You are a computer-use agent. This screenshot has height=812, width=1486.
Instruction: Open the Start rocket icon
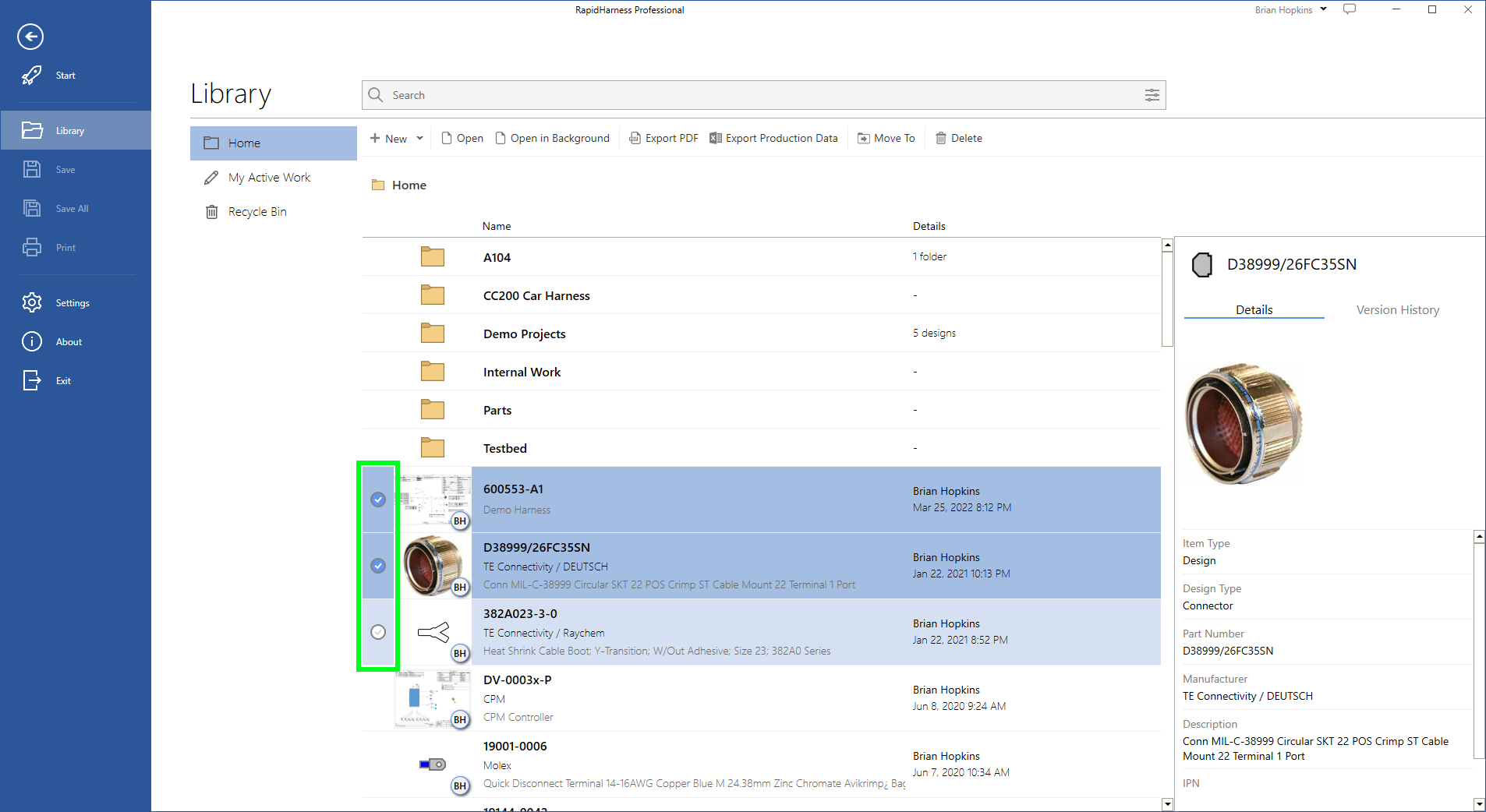tap(32, 76)
